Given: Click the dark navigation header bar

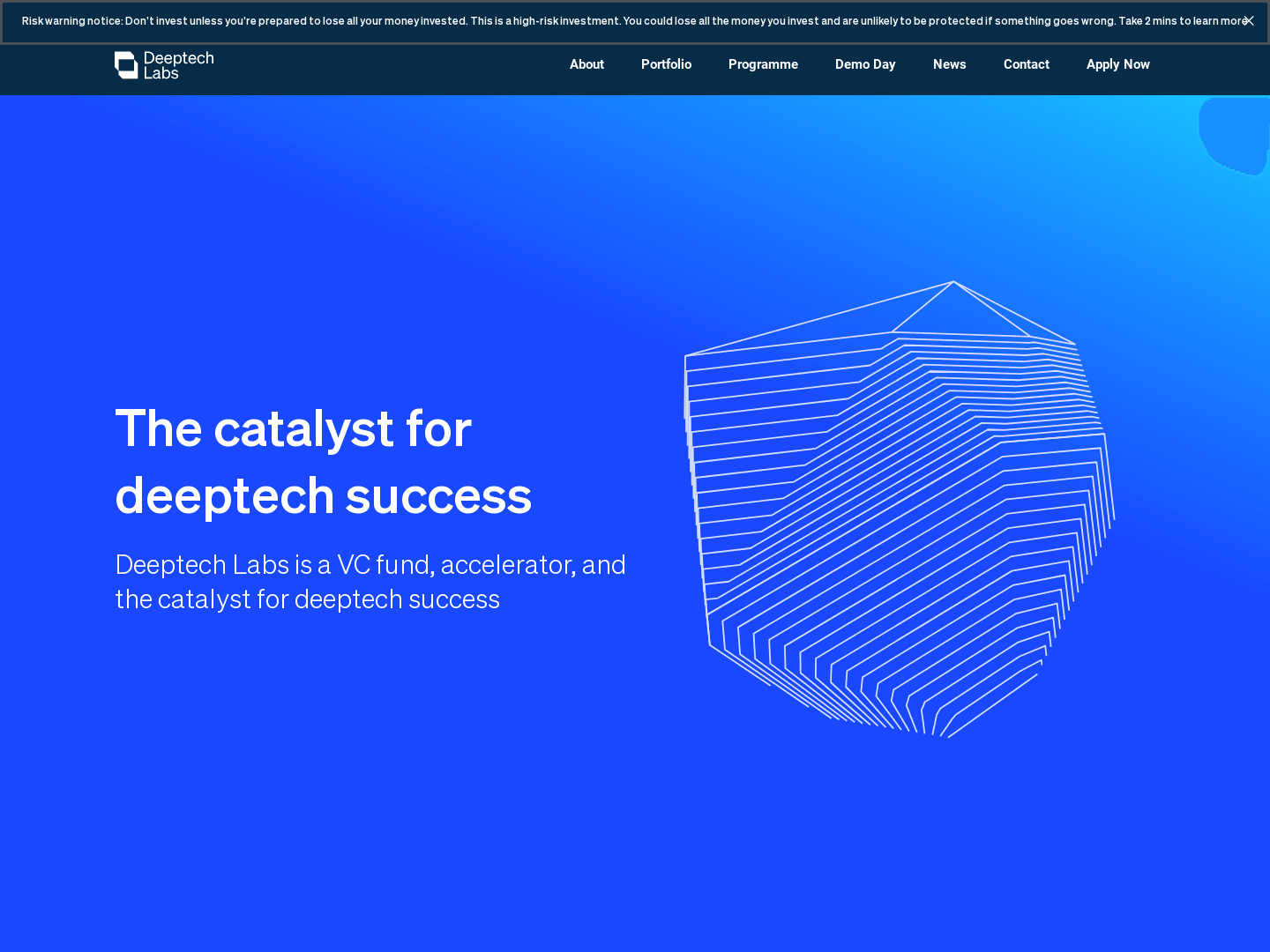Looking at the screenshot, I should pos(397,70).
